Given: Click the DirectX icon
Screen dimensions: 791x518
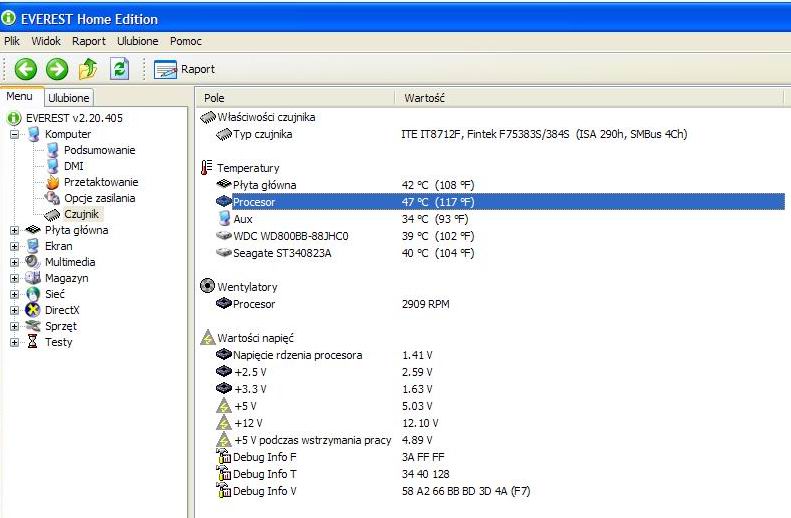Looking at the screenshot, I should (33, 310).
